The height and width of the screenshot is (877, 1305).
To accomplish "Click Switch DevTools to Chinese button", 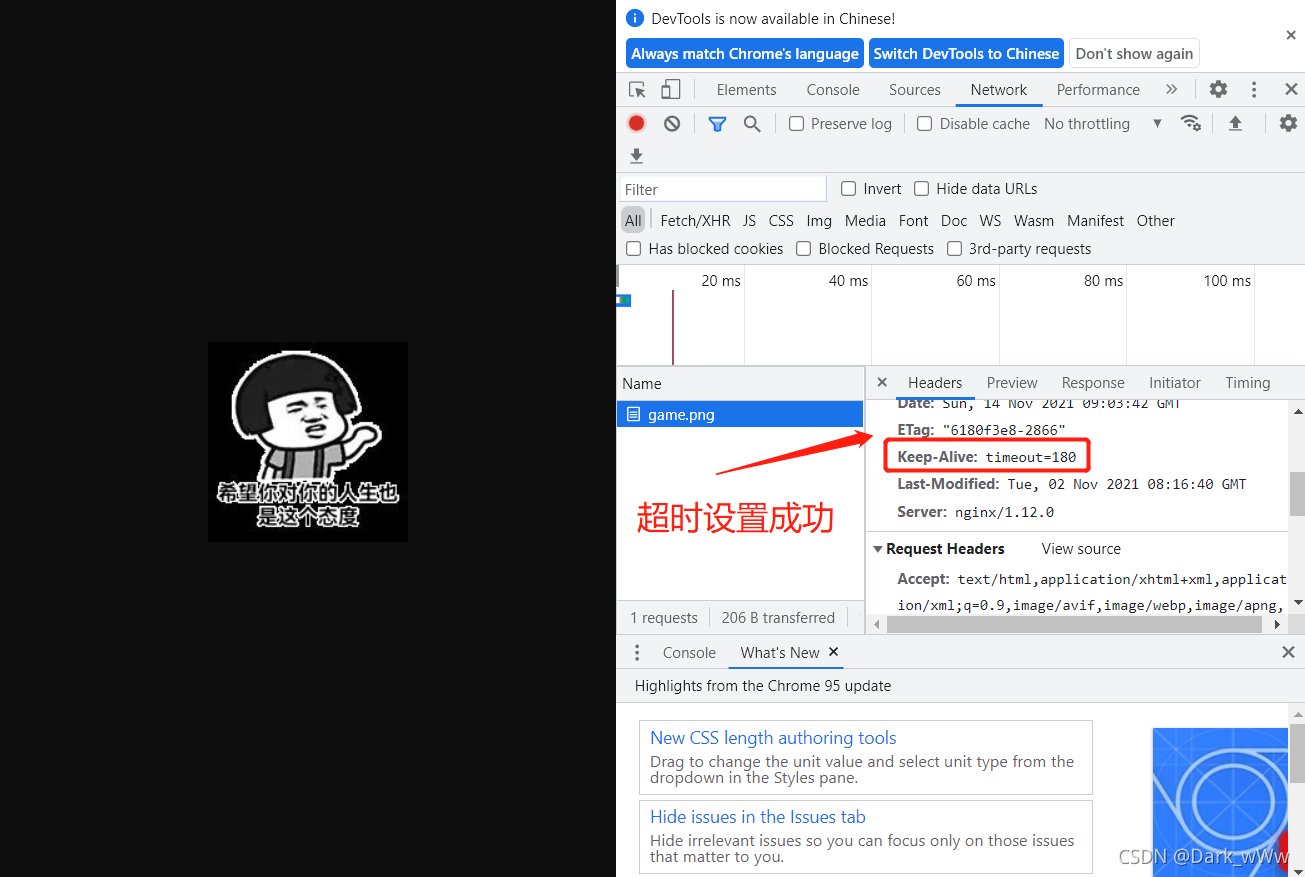I will 966,53.
